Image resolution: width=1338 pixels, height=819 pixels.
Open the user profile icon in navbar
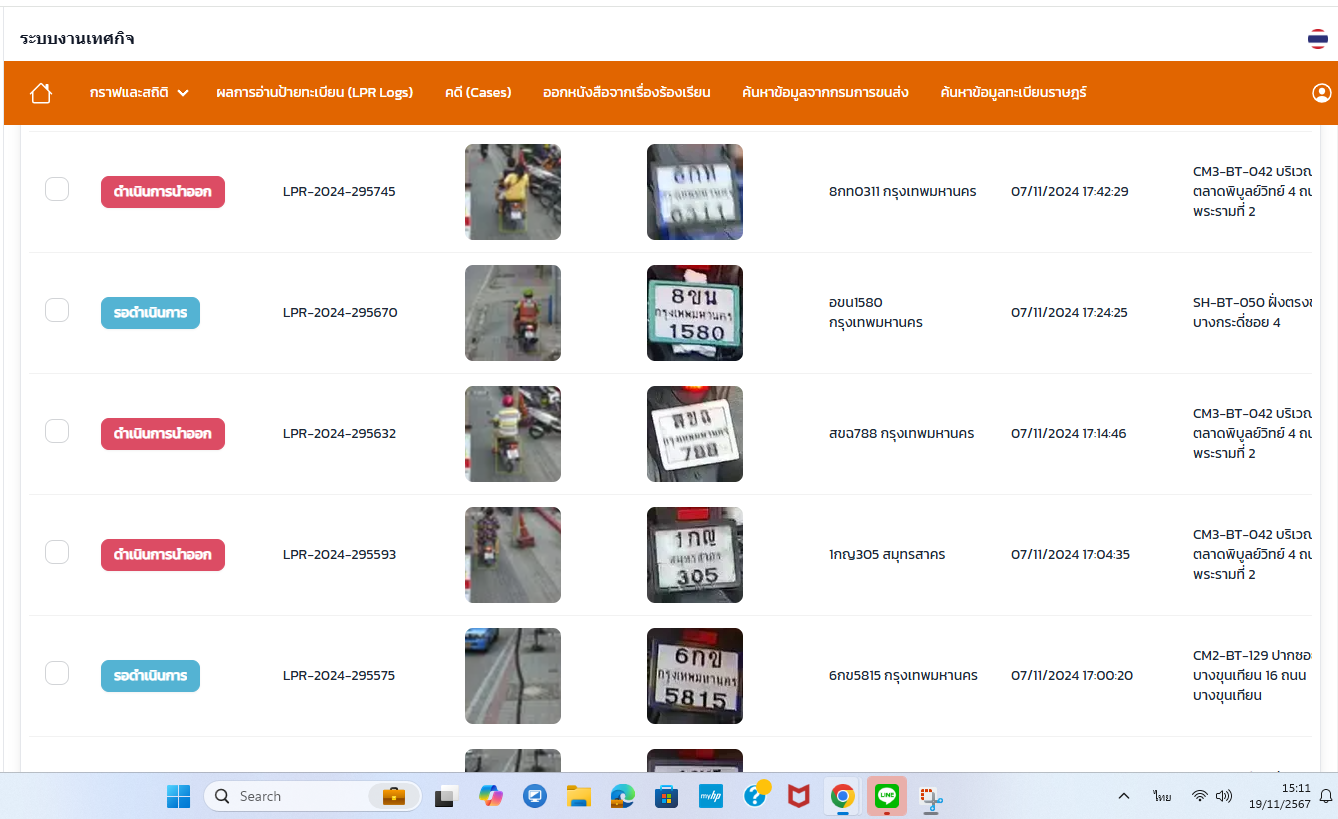point(1321,93)
